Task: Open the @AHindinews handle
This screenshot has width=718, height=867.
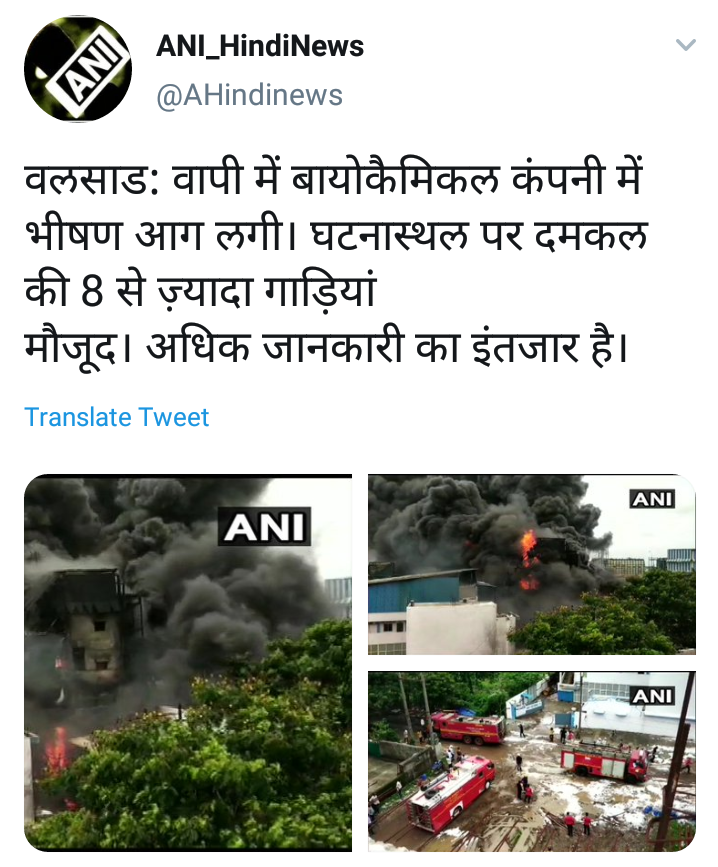Action: 249,95
